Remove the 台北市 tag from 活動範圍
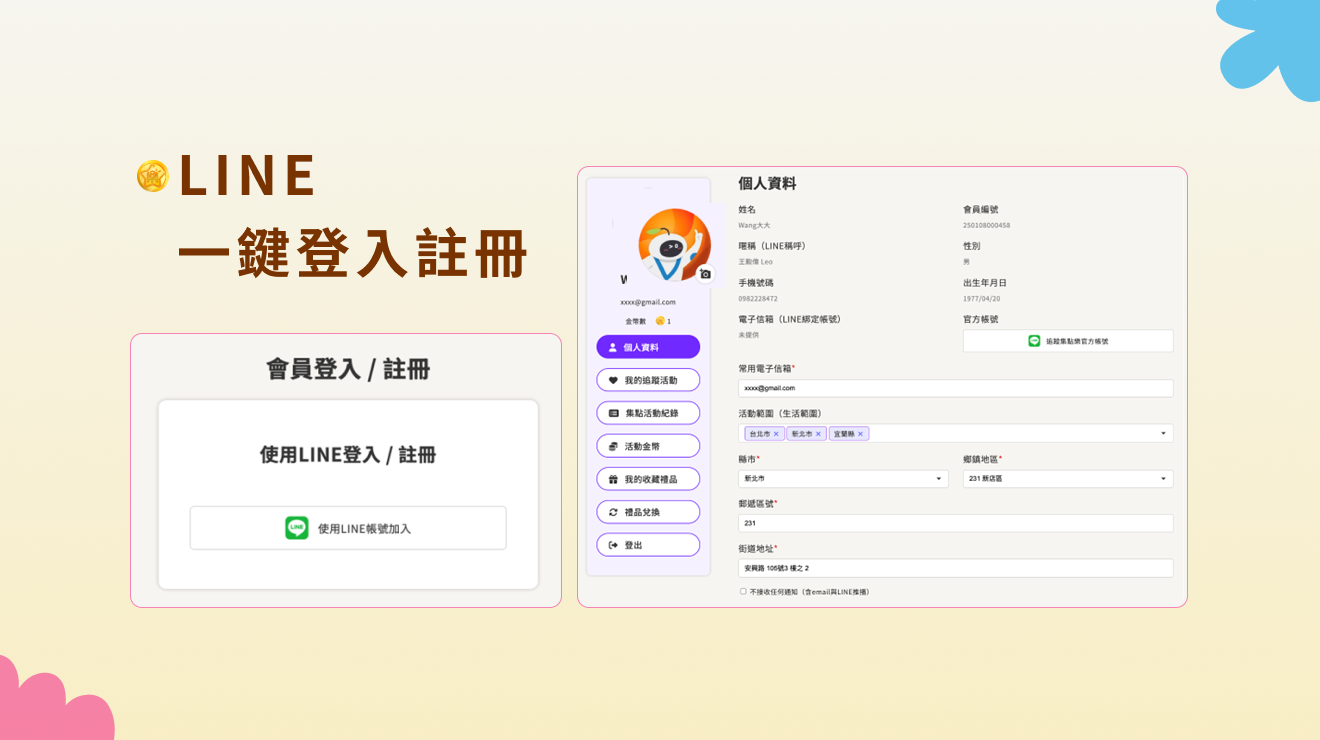Viewport: 1320px width, 740px height. coord(776,434)
